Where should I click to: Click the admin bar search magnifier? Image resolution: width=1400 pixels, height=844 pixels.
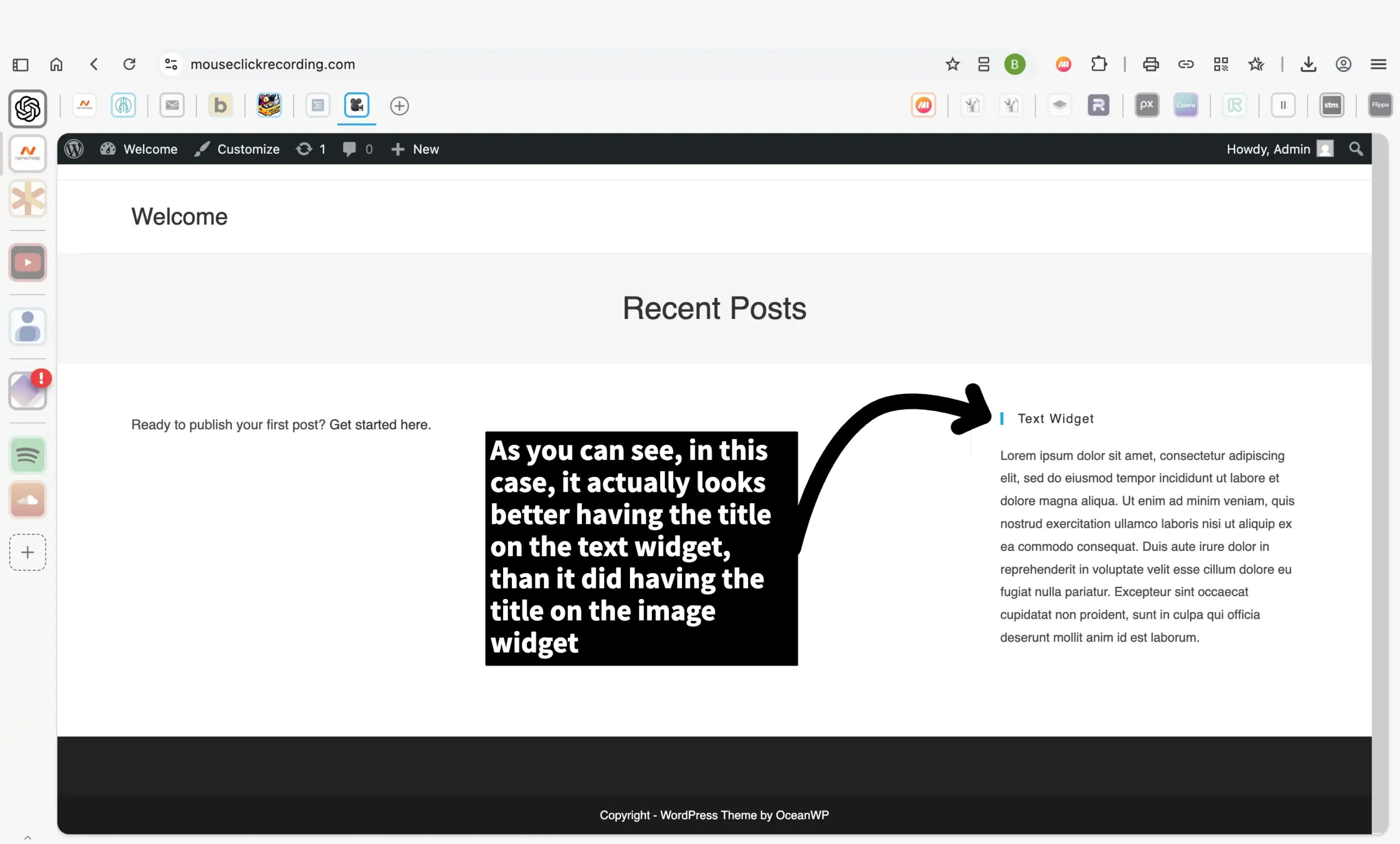[x=1356, y=149]
